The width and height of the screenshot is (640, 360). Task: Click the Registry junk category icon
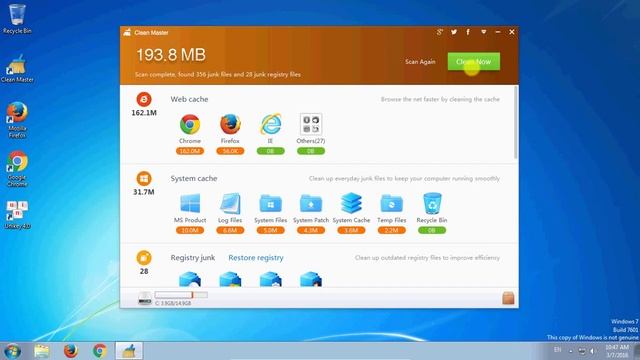tap(144, 258)
